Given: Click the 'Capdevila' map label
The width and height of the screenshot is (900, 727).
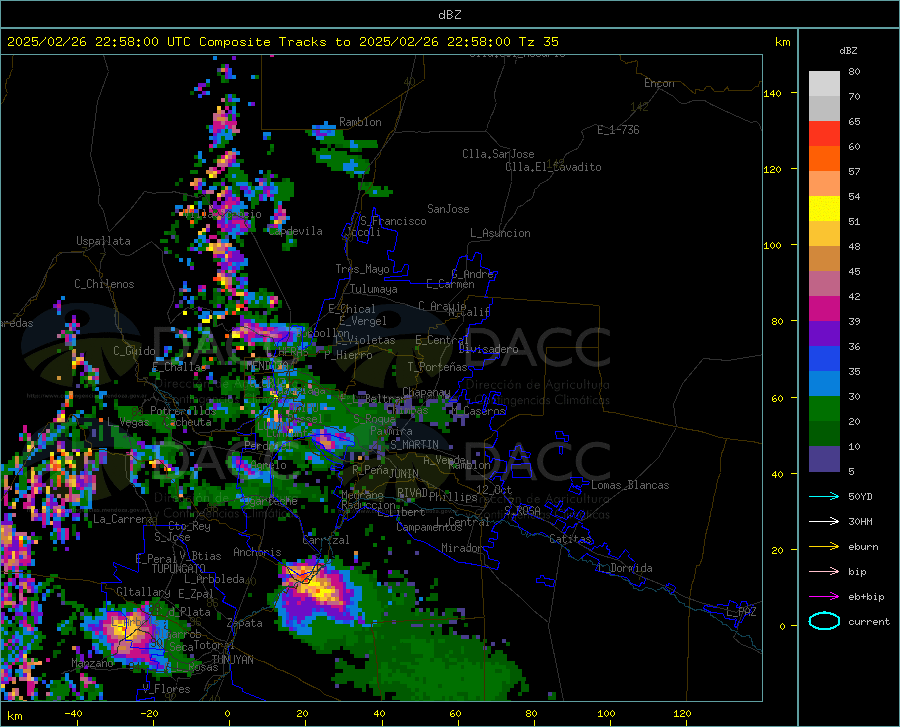Looking at the screenshot, I should click(296, 231).
